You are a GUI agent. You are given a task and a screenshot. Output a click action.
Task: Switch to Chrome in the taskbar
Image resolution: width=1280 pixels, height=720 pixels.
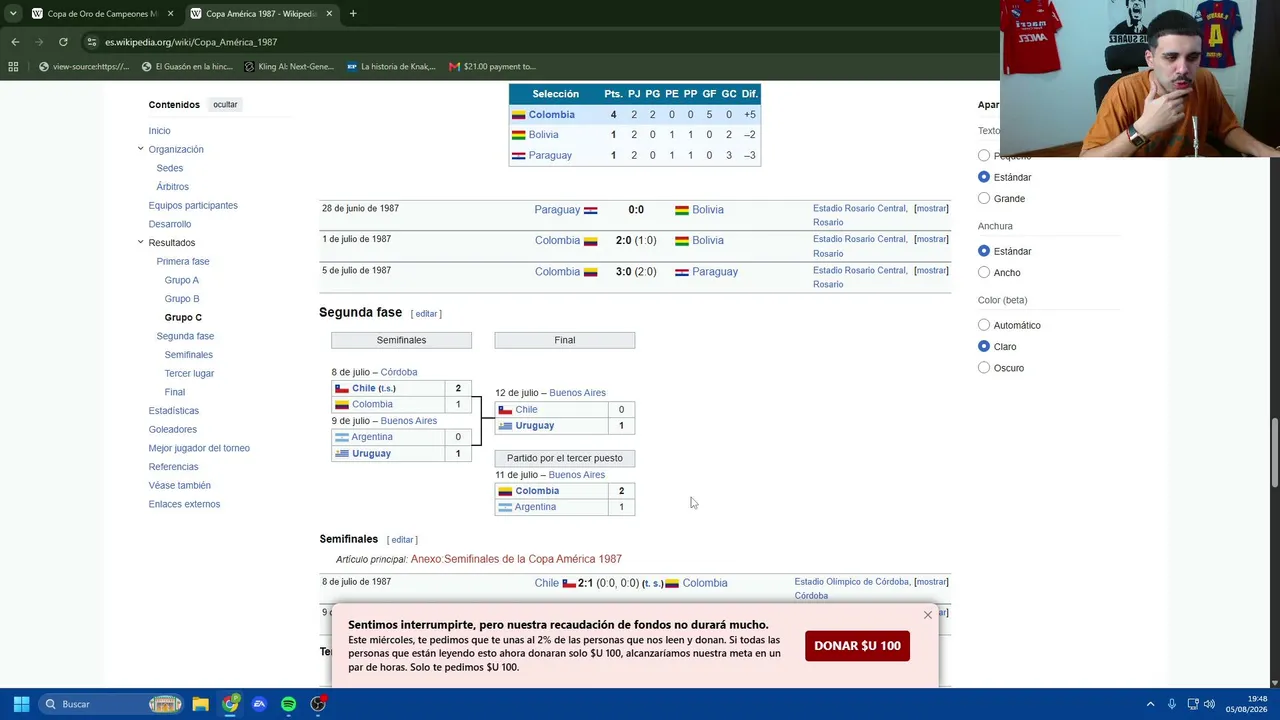pyautogui.click(x=230, y=704)
